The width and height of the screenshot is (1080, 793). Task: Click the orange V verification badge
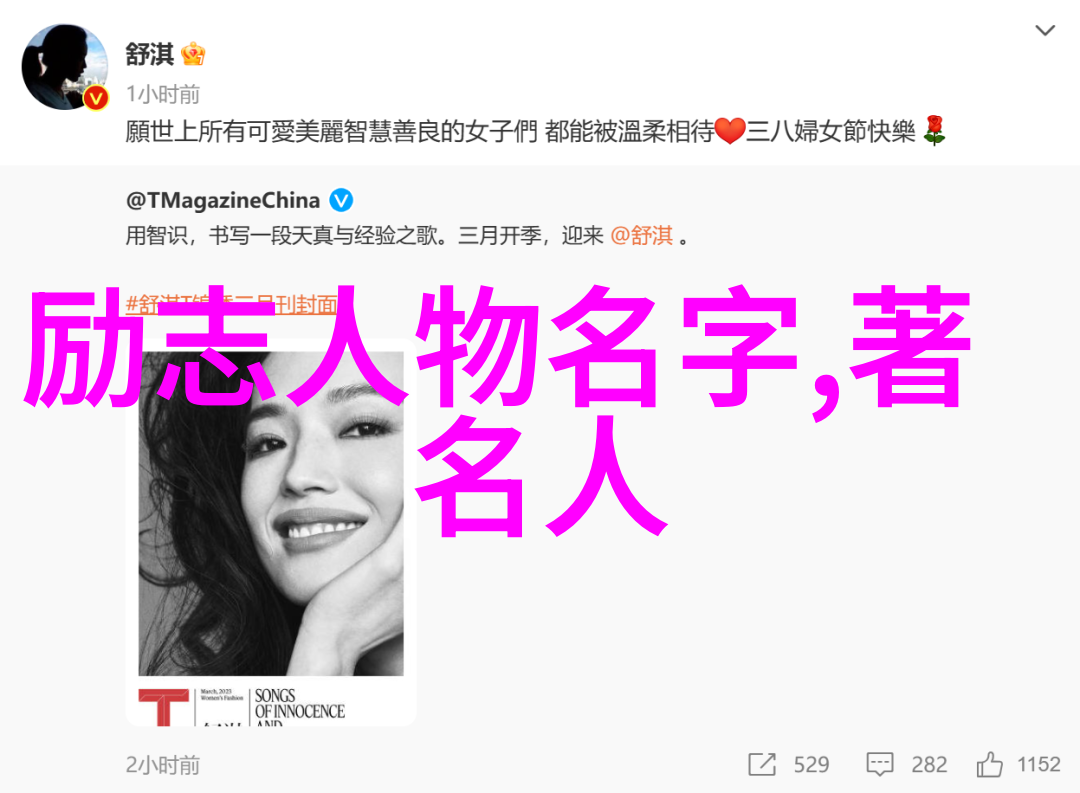96,98
